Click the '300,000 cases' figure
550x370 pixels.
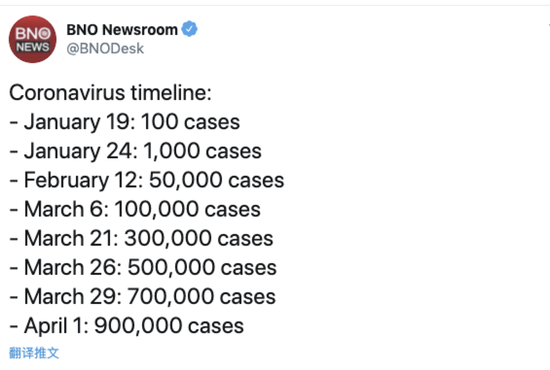point(199,238)
